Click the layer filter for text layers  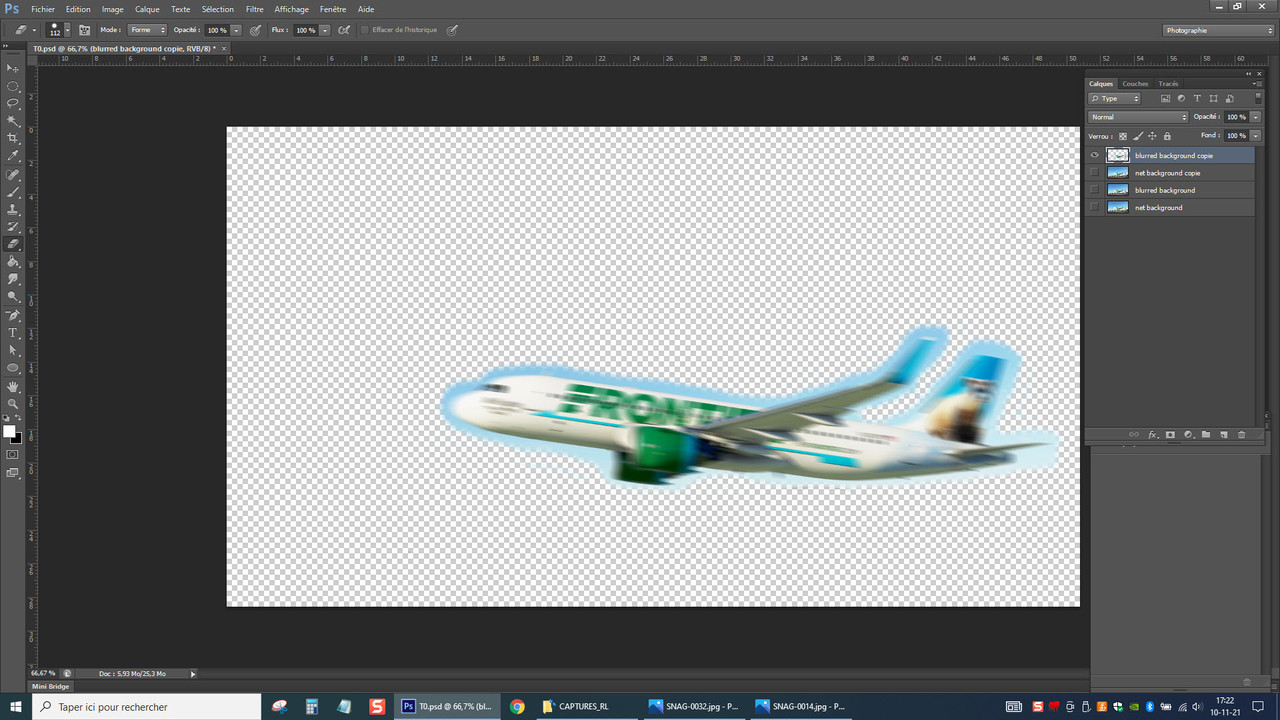(x=1197, y=99)
